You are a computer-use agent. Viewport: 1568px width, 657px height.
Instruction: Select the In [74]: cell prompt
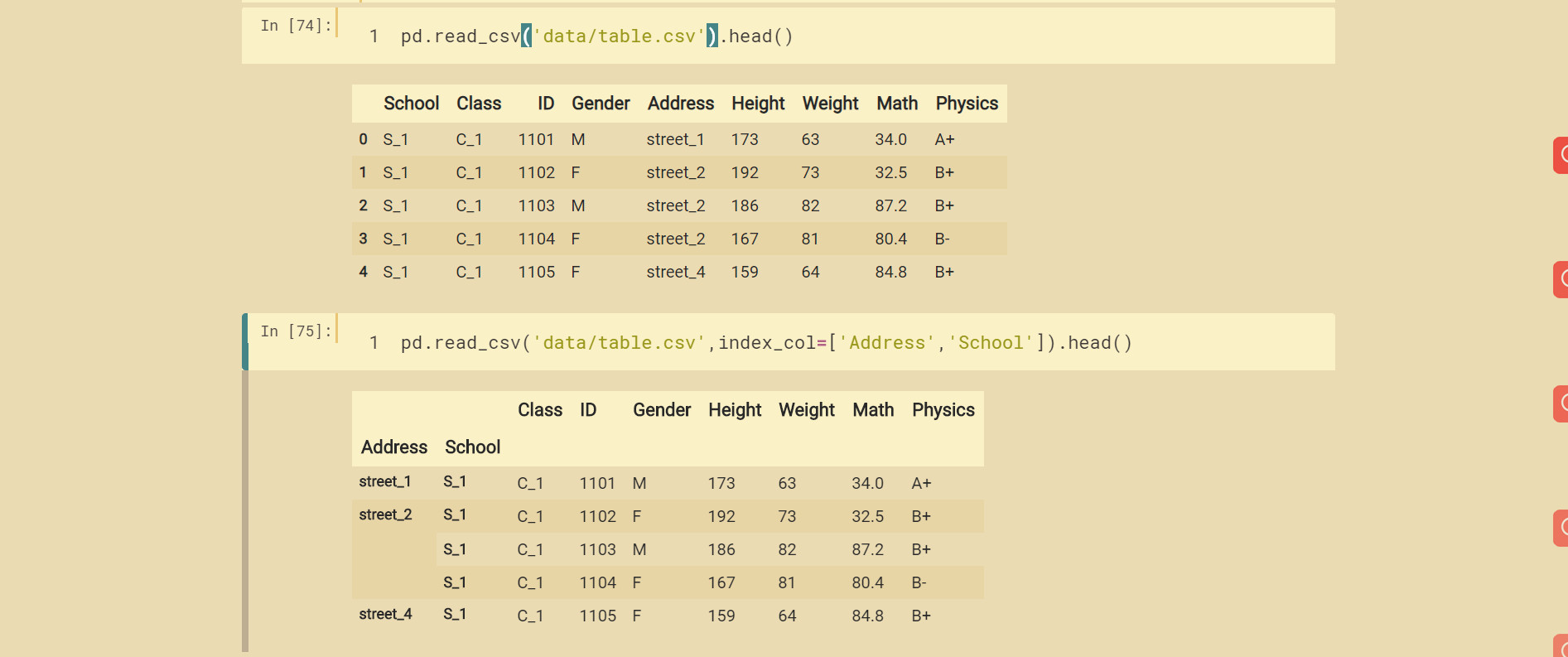click(296, 26)
